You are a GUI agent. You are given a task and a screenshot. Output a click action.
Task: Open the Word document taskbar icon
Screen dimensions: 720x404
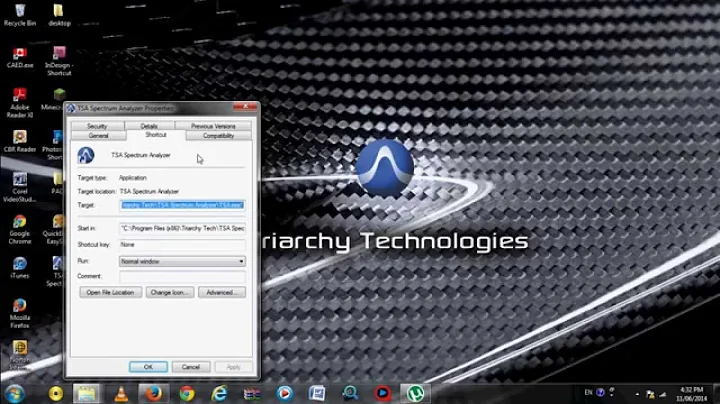pos(317,393)
